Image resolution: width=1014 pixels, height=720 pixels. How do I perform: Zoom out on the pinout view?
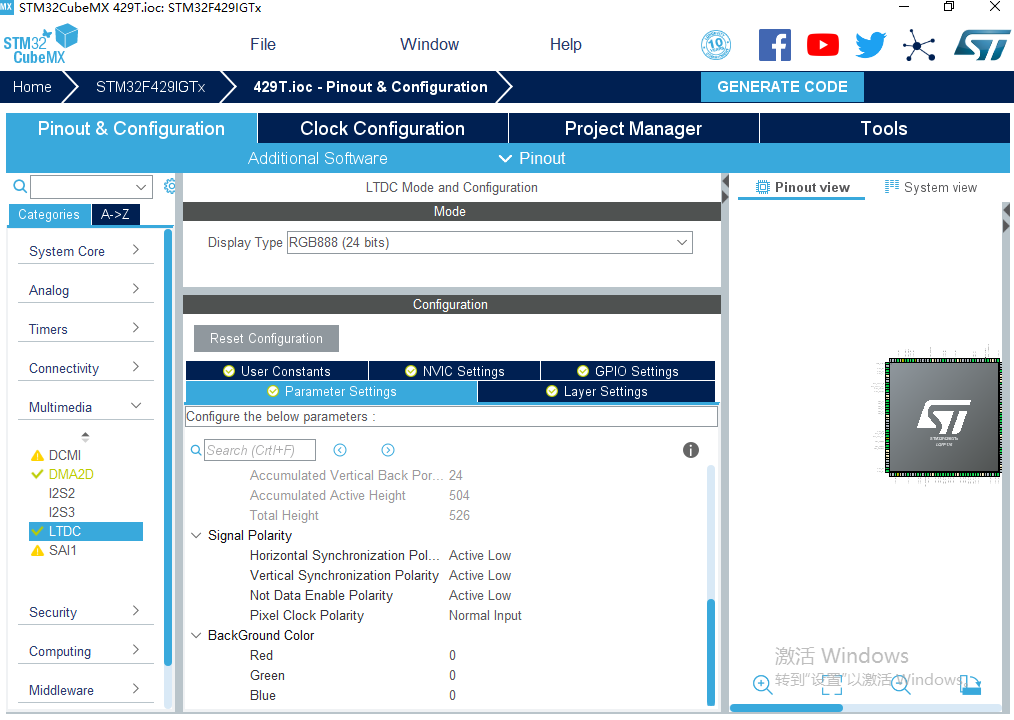(x=900, y=684)
